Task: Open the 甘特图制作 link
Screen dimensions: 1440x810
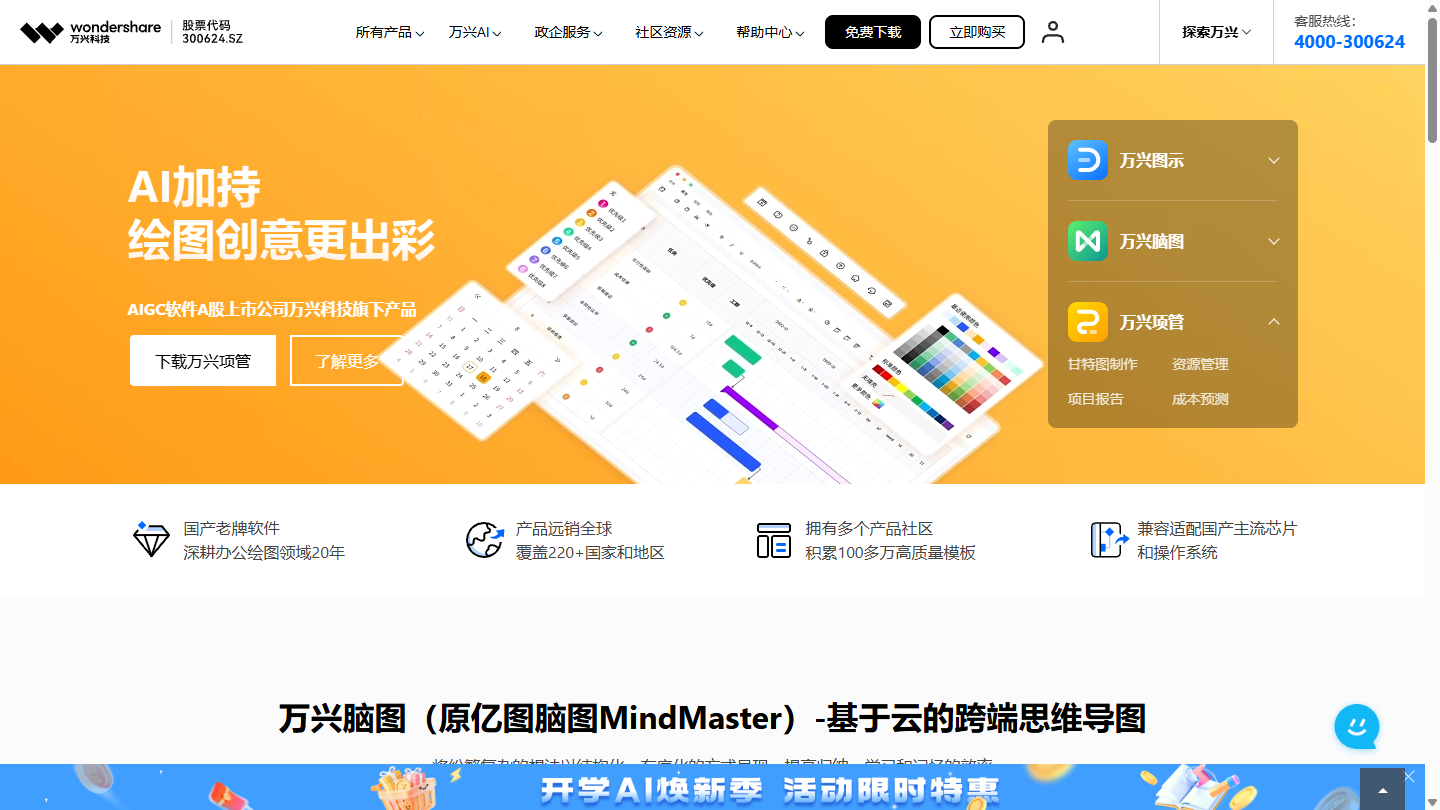Action: click(1102, 364)
